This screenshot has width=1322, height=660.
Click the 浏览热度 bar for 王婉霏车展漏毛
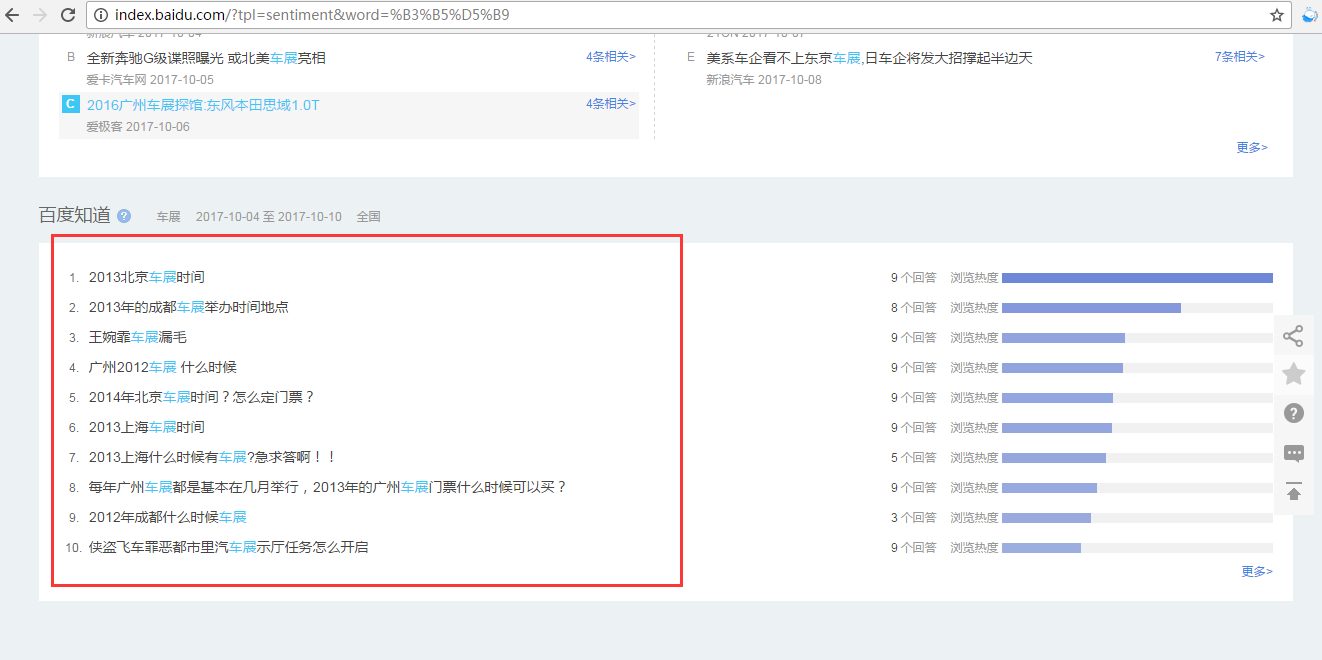pos(1137,338)
